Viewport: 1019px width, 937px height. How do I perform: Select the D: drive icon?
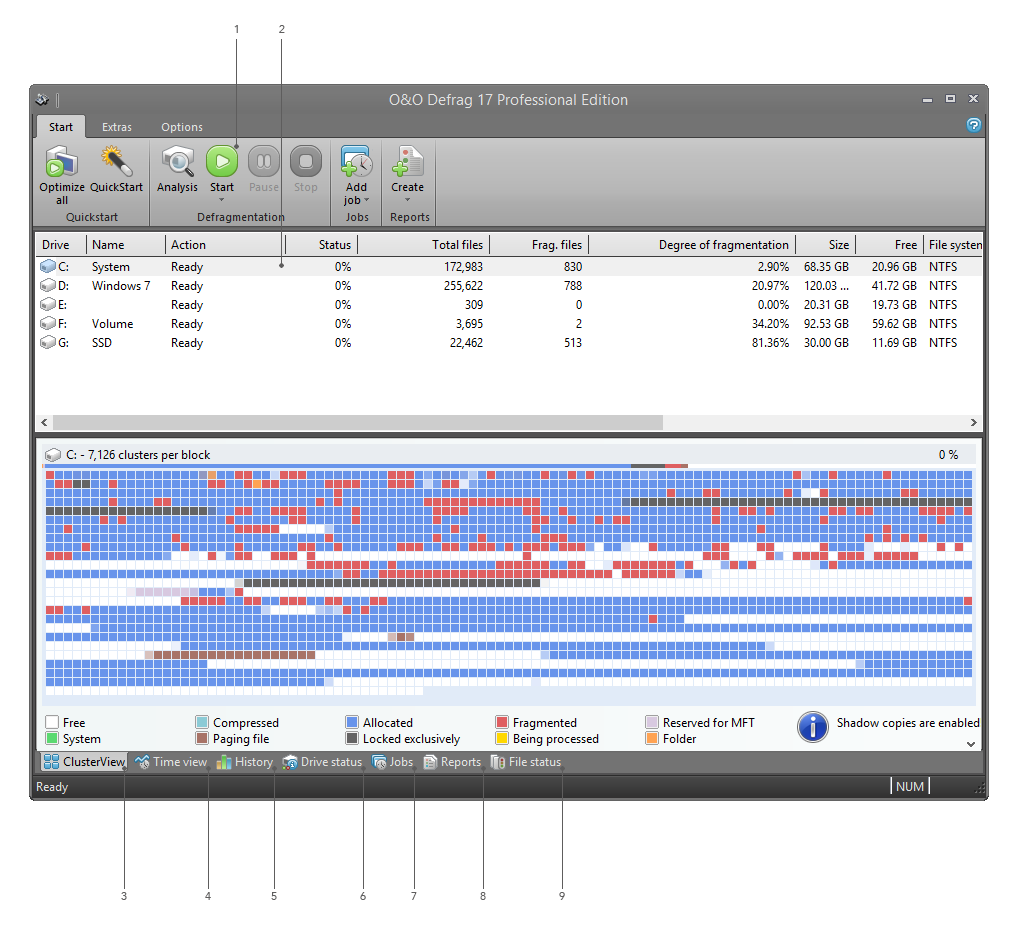coord(47,285)
